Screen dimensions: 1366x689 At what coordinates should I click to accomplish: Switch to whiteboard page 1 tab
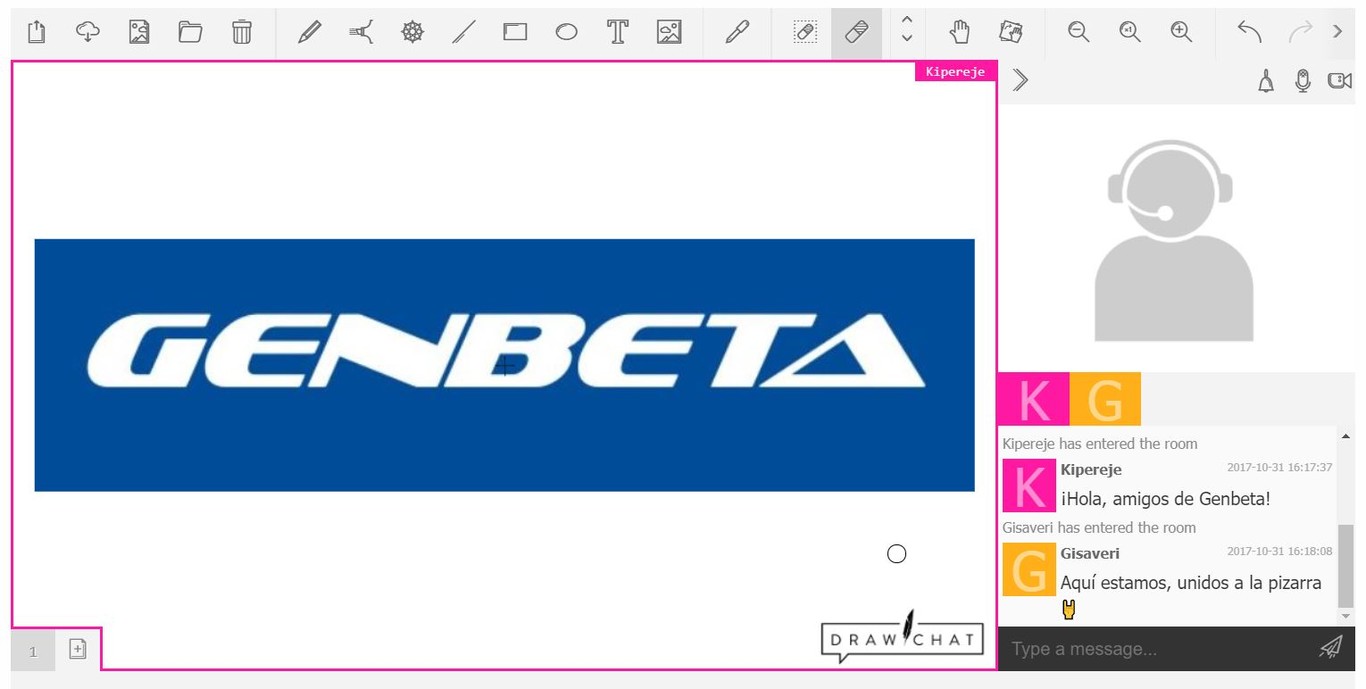pos(33,652)
